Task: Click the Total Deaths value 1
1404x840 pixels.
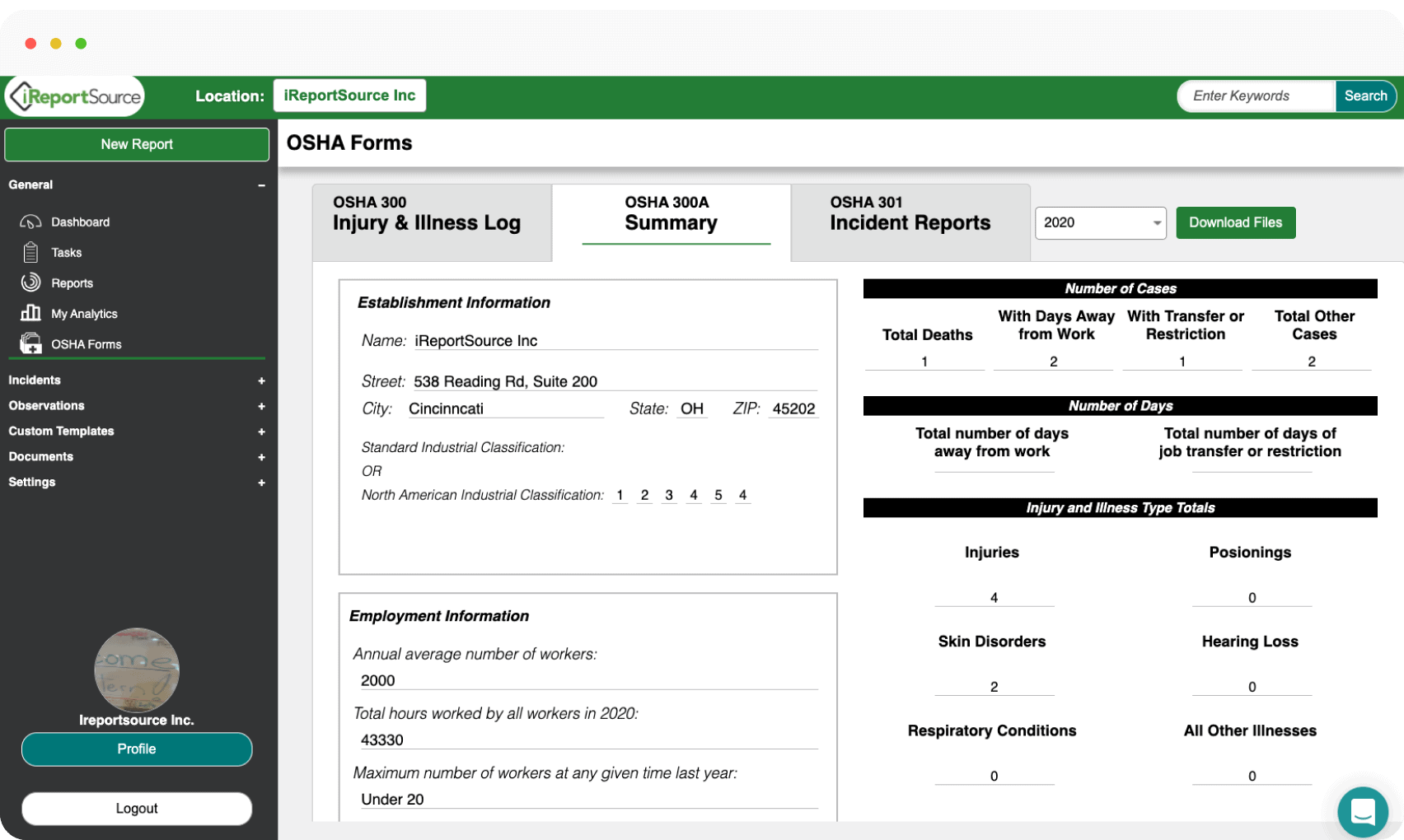Action: pyautogui.click(x=924, y=362)
